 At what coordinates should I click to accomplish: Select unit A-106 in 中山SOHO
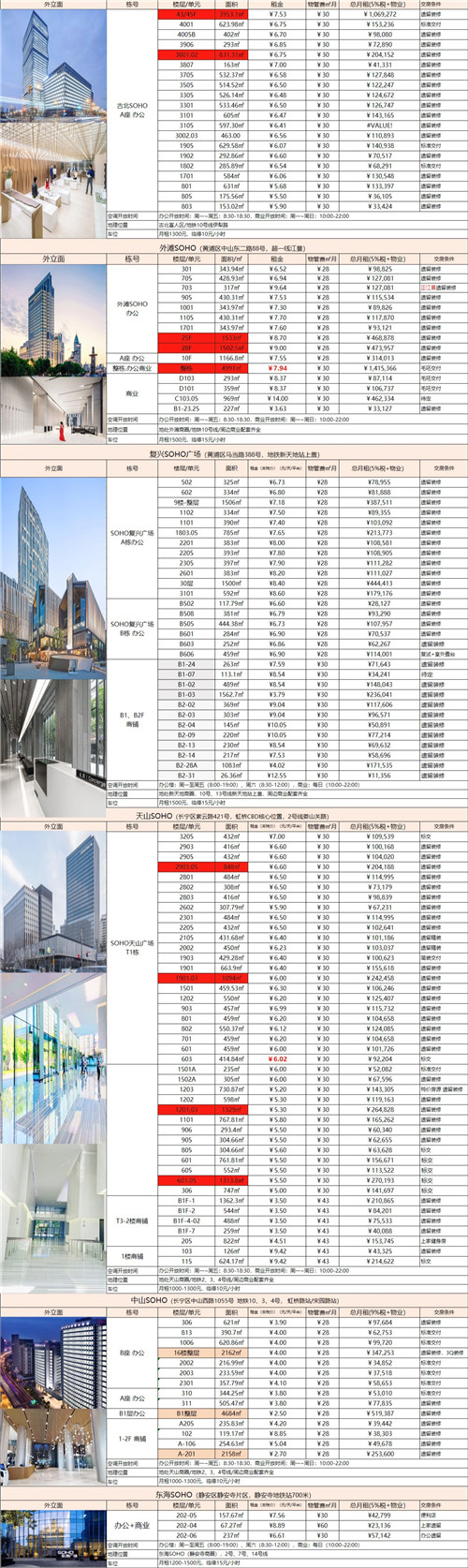(x=186, y=1443)
